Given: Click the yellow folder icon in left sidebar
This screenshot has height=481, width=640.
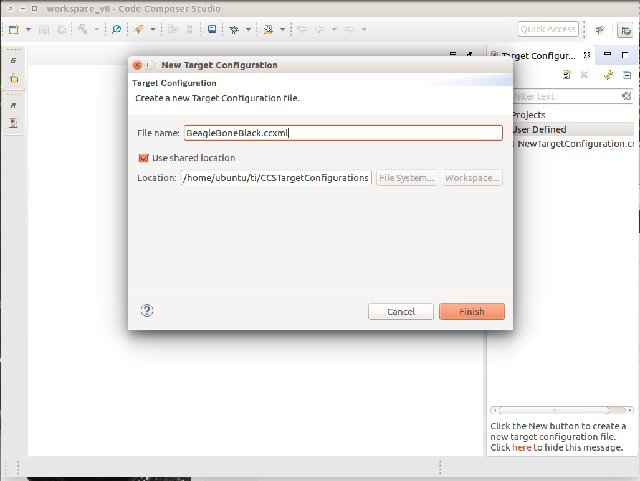Looking at the screenshot, I should coord(14,78).
